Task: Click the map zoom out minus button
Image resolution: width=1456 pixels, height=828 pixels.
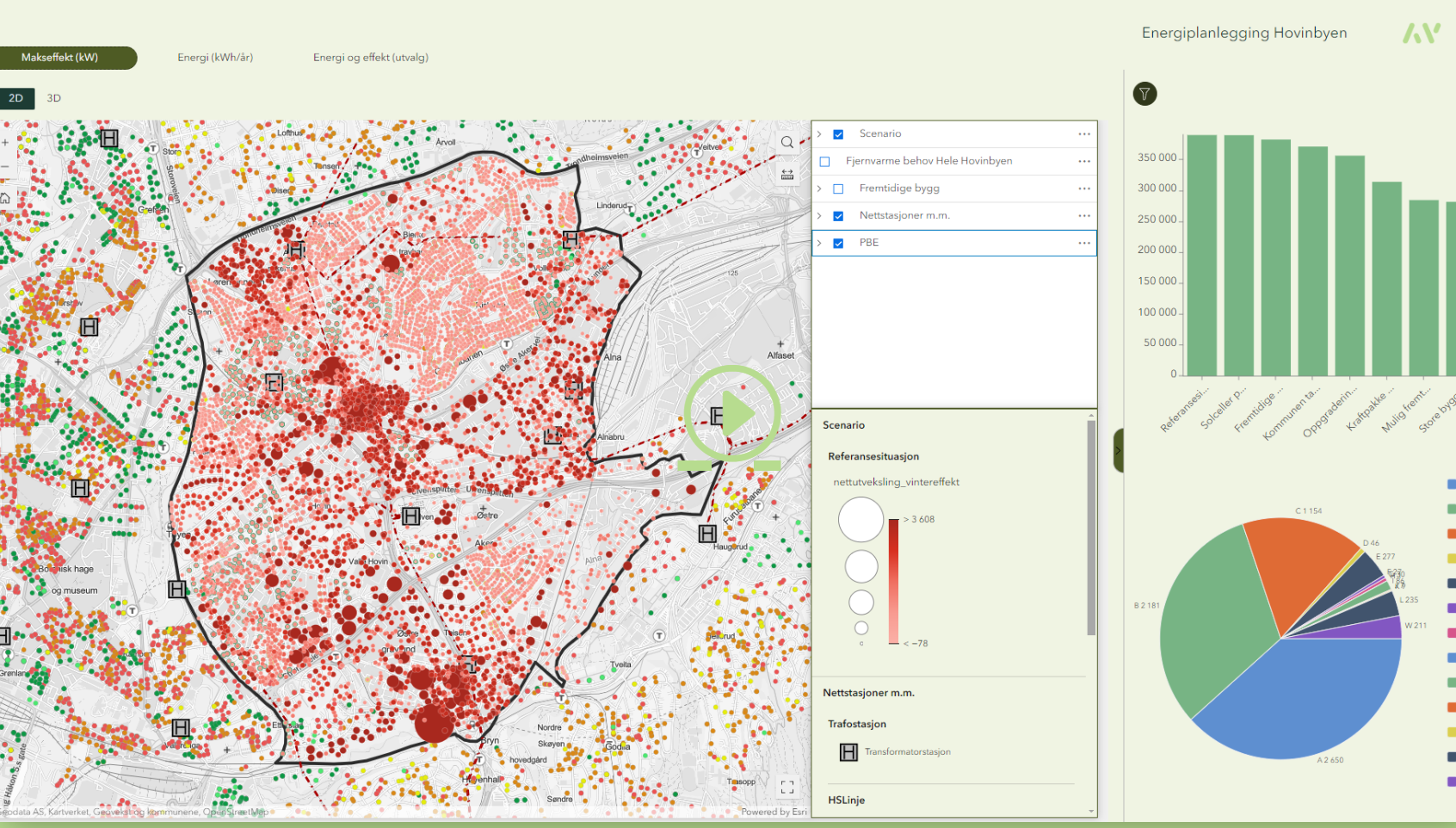Action: (x=5, y=167)
